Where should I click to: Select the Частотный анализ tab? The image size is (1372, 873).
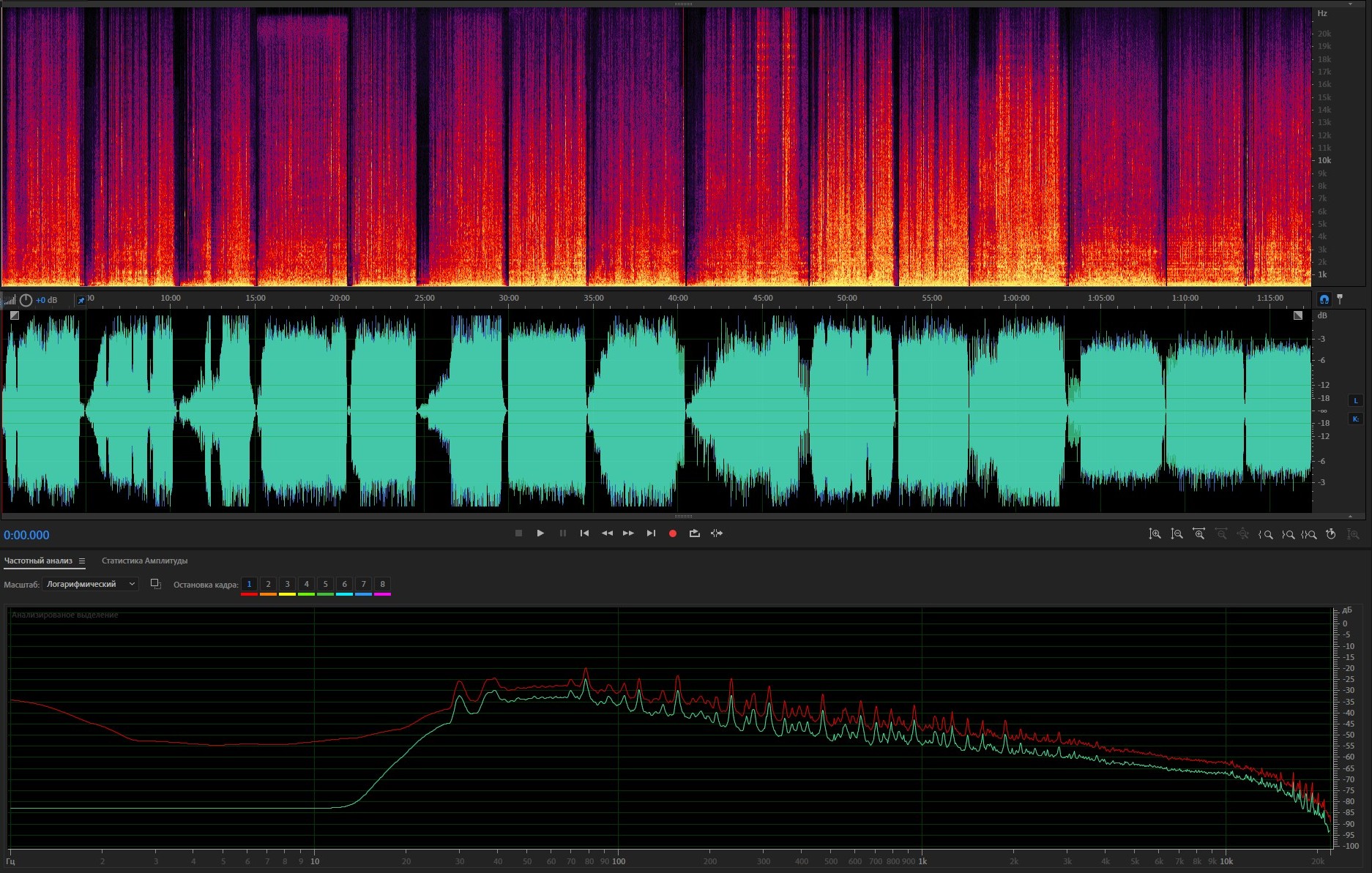[x=38, y=561]
